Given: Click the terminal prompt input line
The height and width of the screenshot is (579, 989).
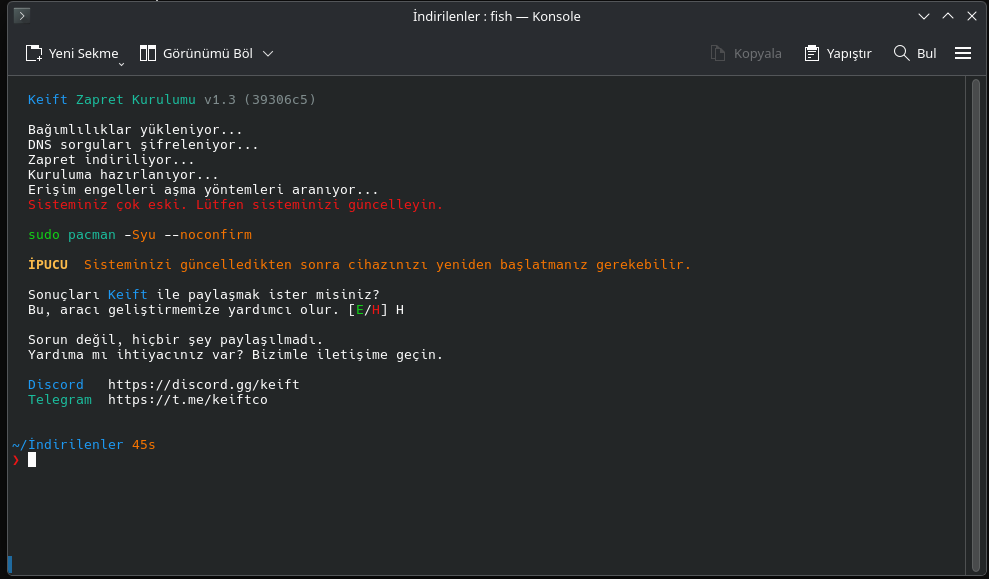Looking at the screenshot, I should 486,460.
